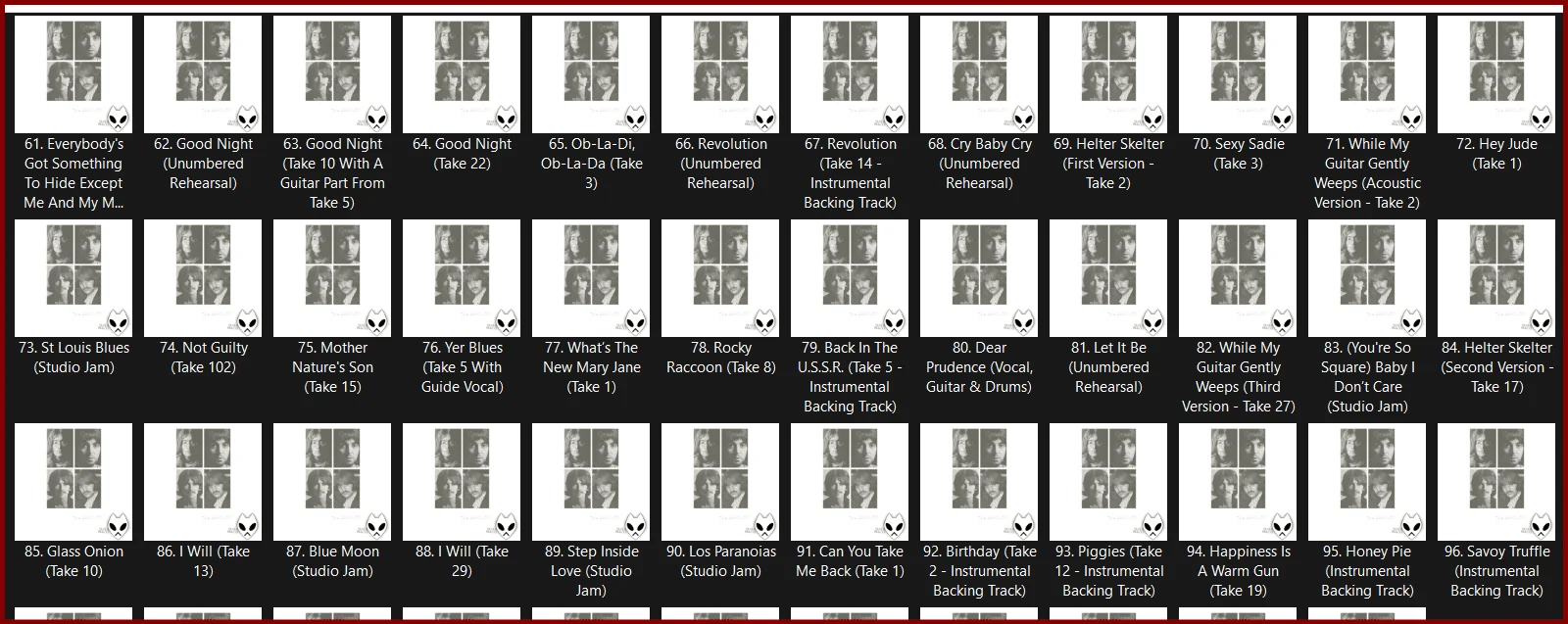Screen dimensions: 1568x624
Task: Open thumbnail for 63. Good Night Take 10
Action: (x=332, y=74)
